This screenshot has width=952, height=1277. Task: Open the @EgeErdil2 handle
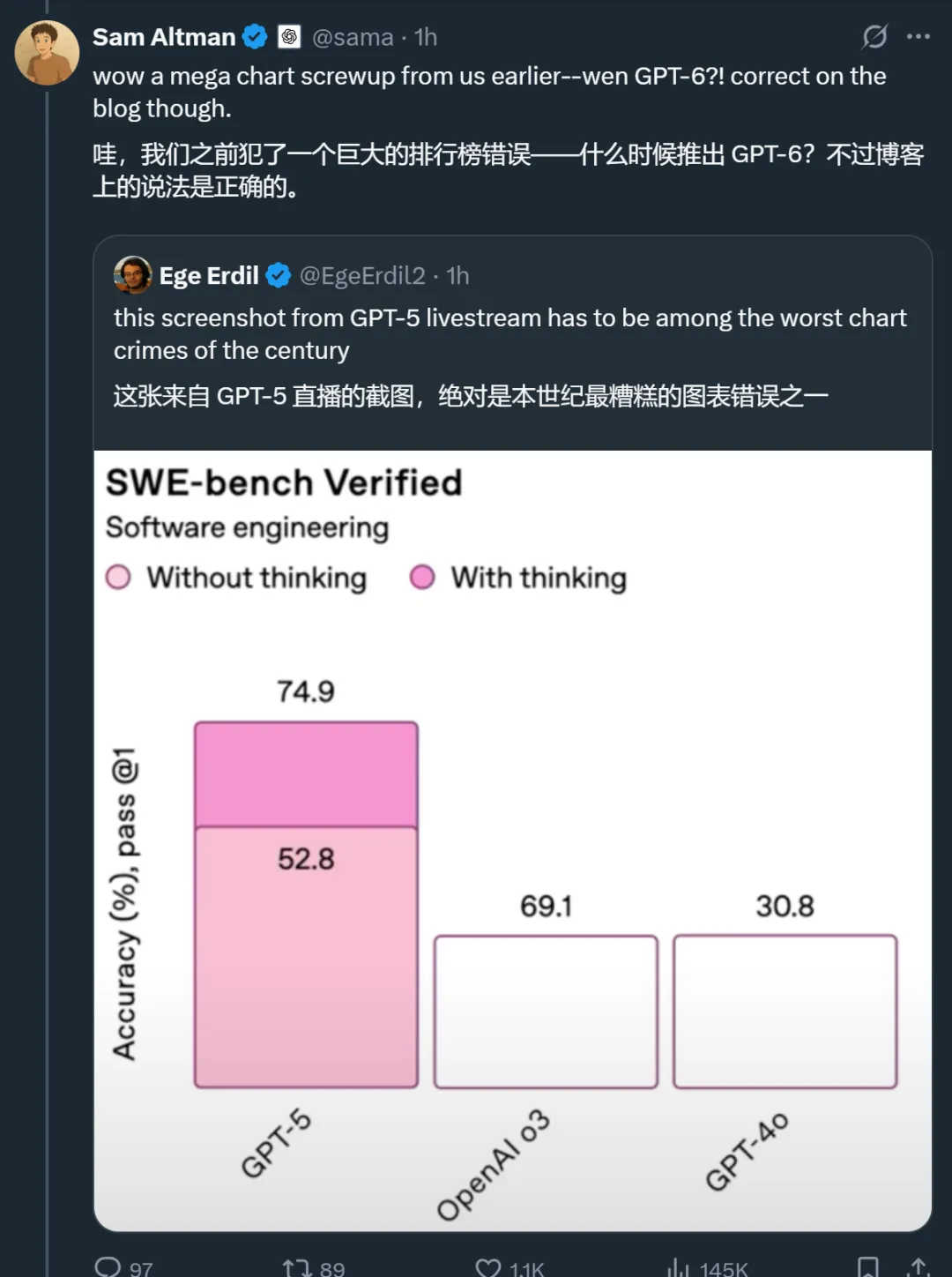[362, 276]
